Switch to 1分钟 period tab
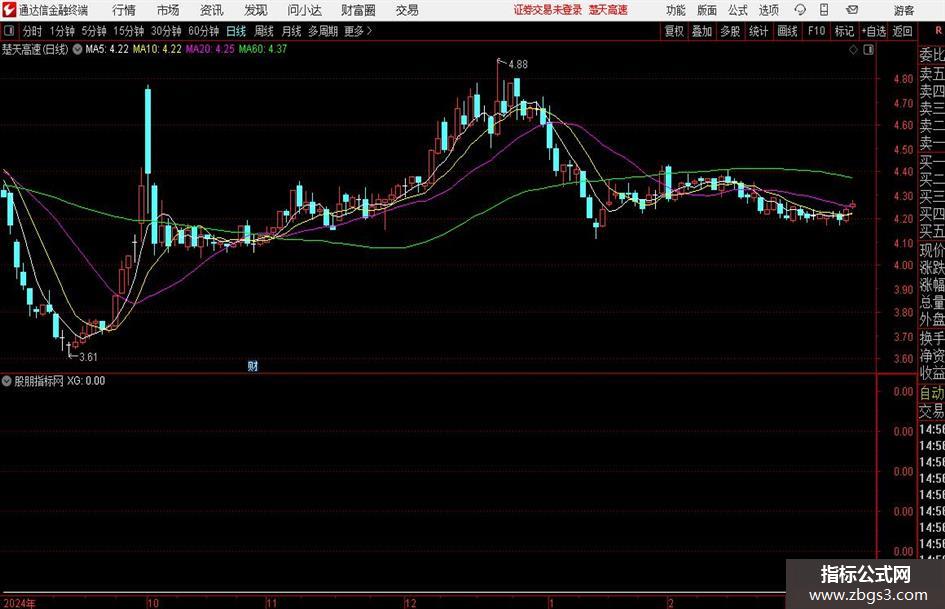Viewport: 945px width, 609px height. [x=61, y=31]
